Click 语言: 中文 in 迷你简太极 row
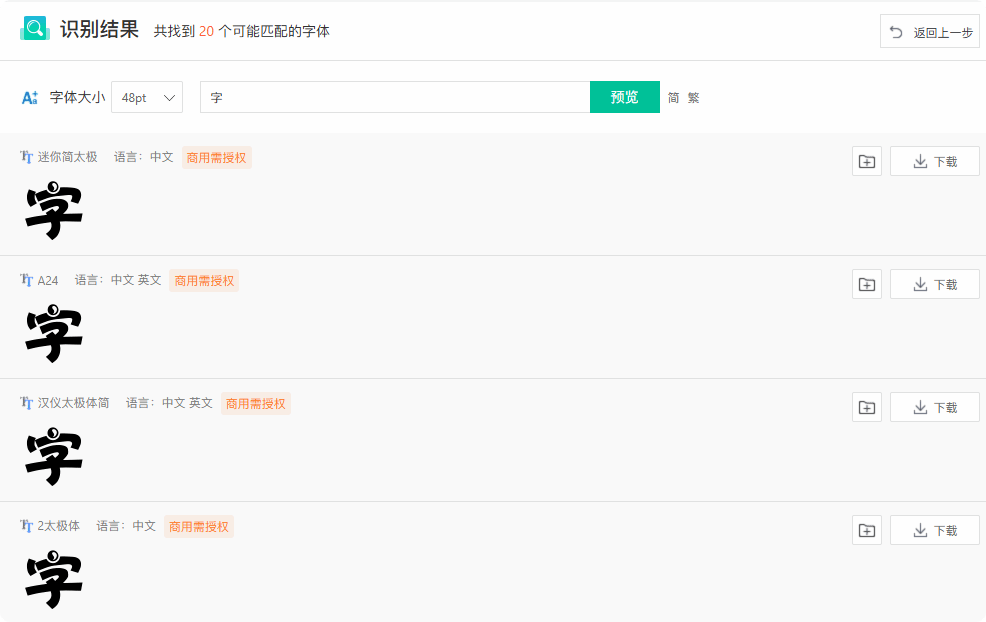 coord(143,157)
